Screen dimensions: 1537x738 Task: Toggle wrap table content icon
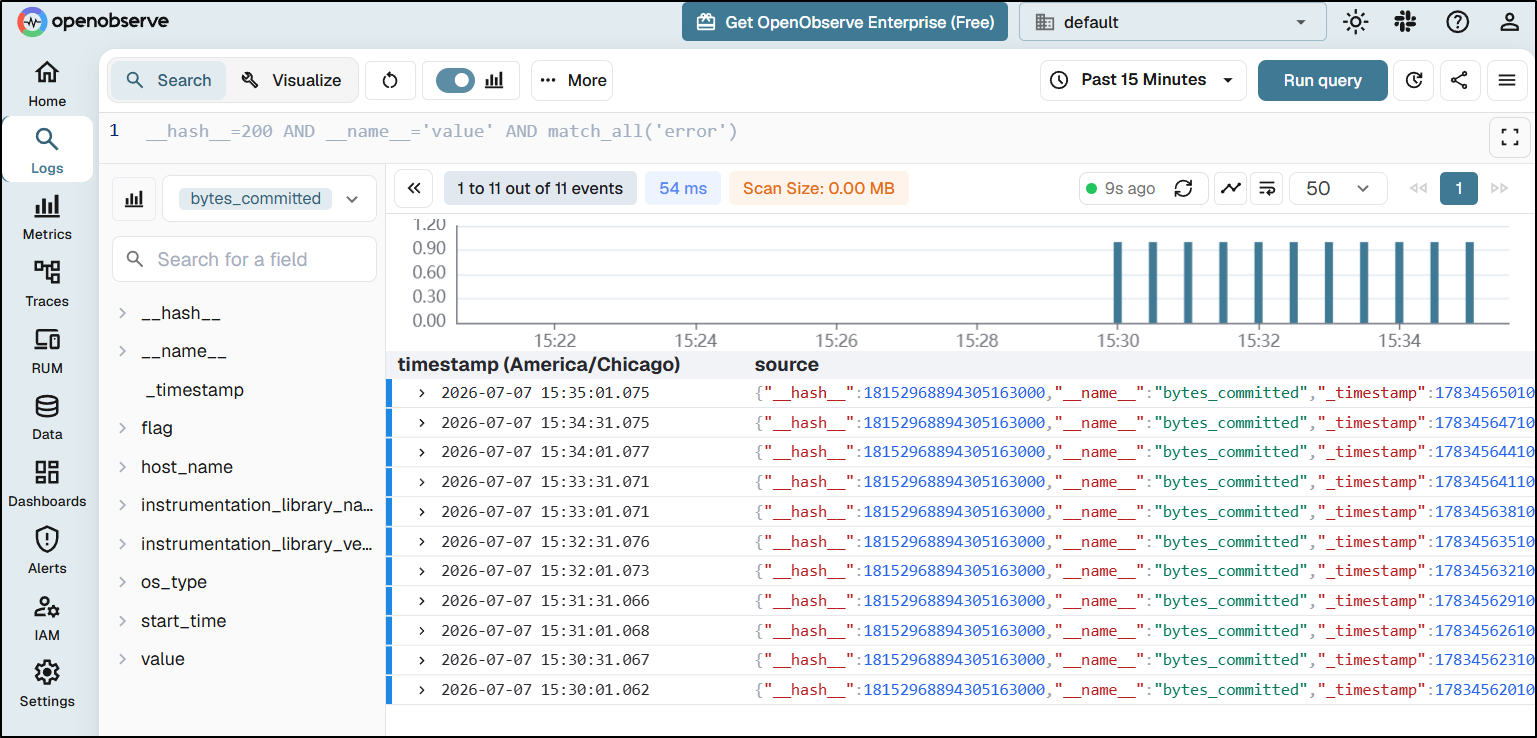[x=1267, y=188]
